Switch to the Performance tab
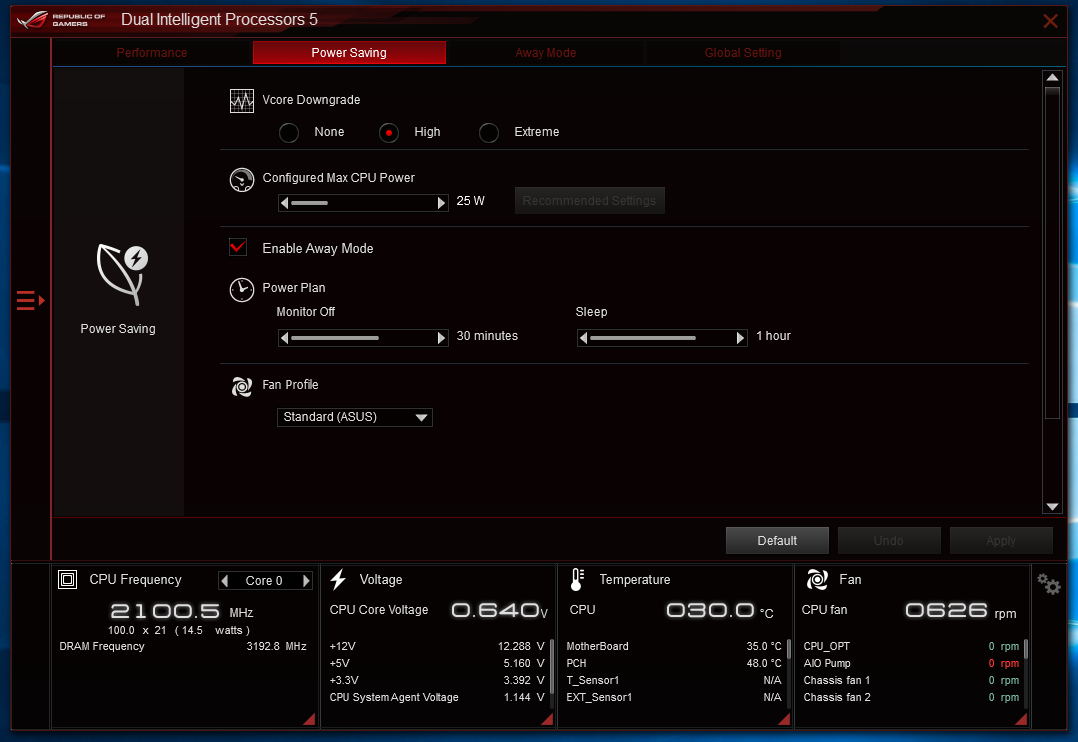The image size is (1078, 742). tap(151, 53)
